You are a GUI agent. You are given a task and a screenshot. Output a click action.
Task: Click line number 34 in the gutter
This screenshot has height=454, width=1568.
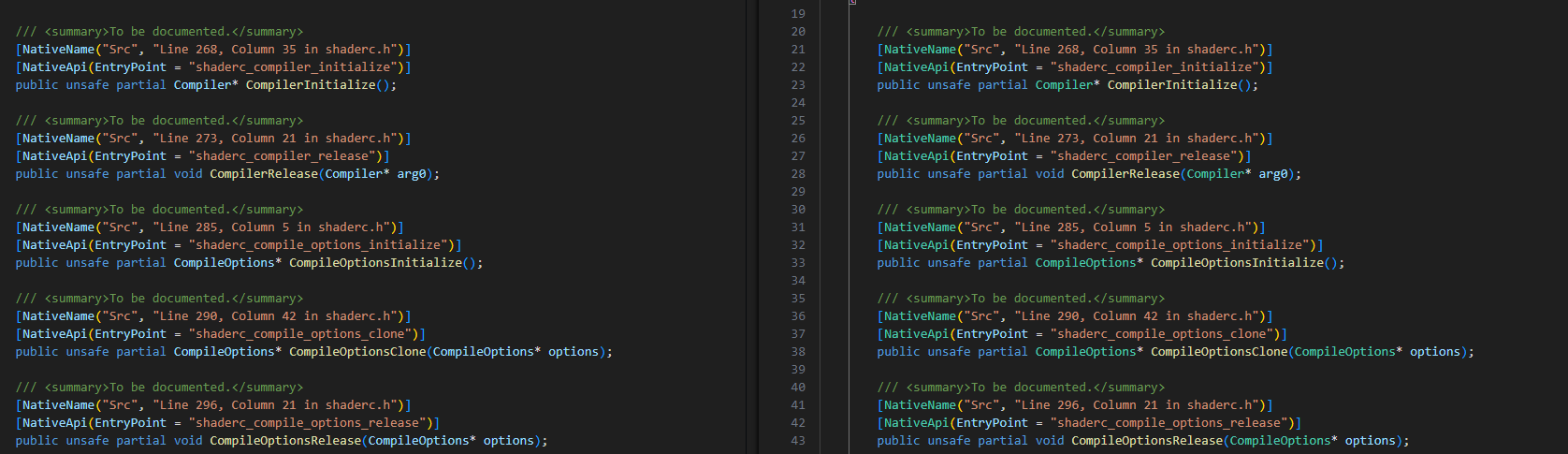pos(798,281)
